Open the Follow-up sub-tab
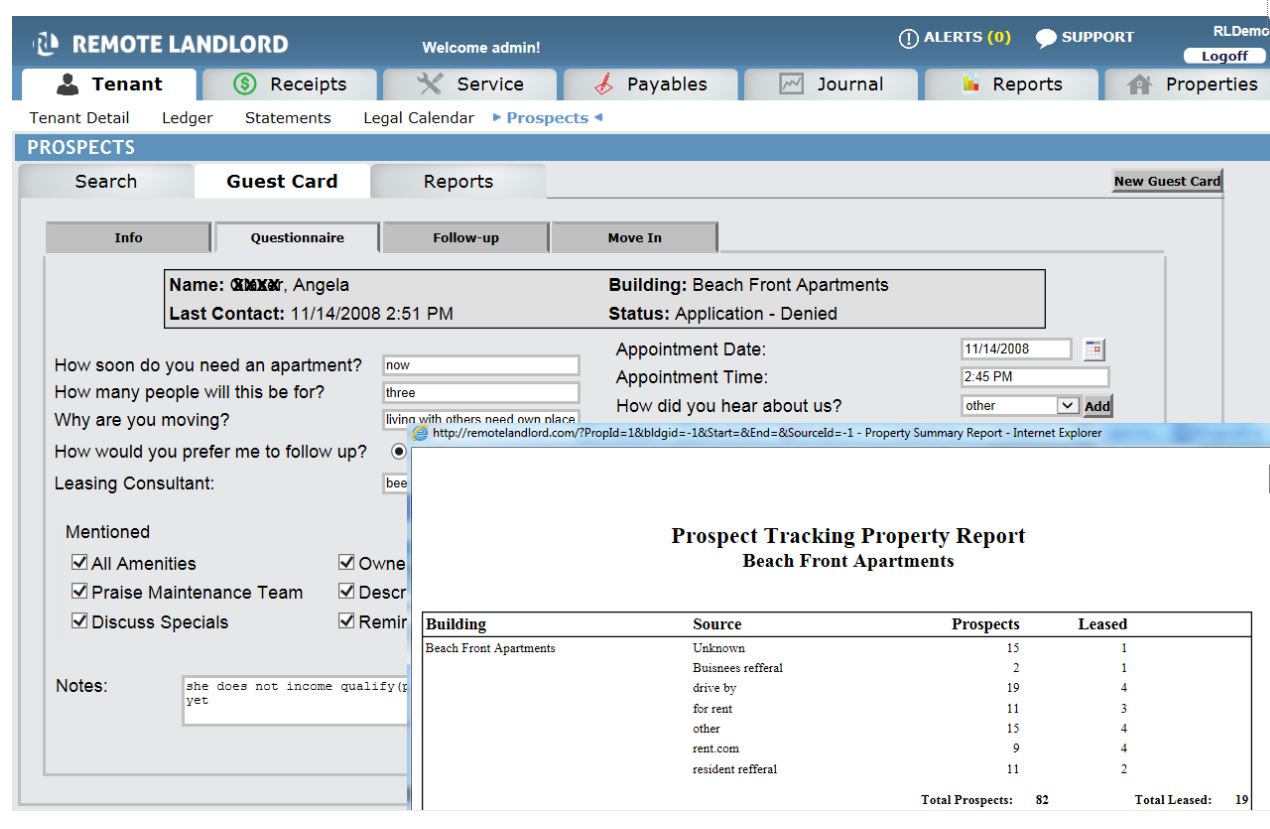This screenshot has width=1270, height=829. 466,238
